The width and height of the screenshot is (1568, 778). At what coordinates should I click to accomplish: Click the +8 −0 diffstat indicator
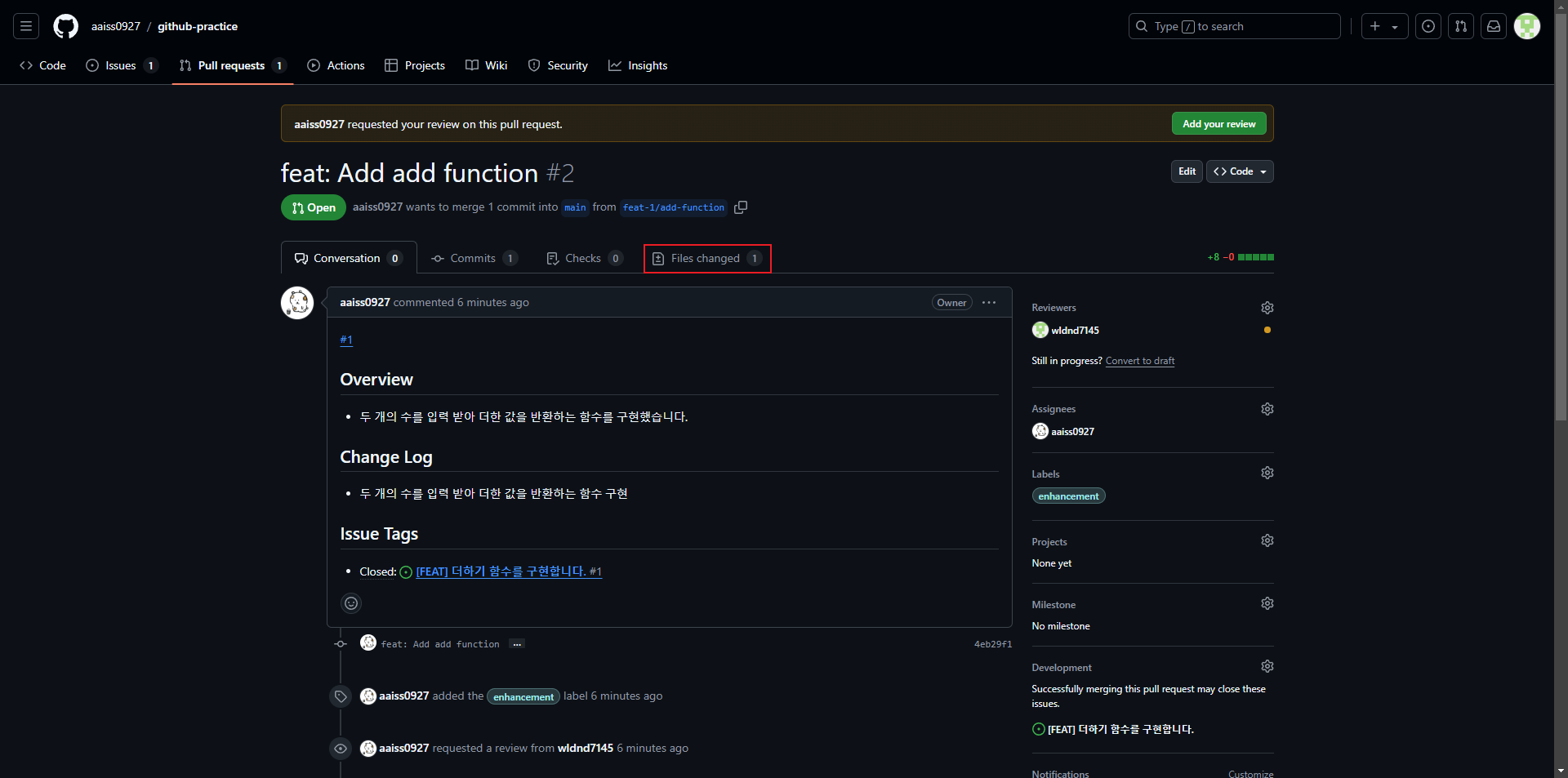tap(1241, 257)
